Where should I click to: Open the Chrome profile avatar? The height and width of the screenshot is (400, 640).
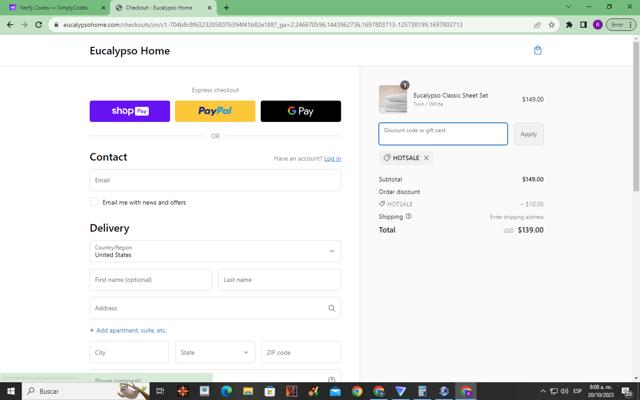(598, 25)
